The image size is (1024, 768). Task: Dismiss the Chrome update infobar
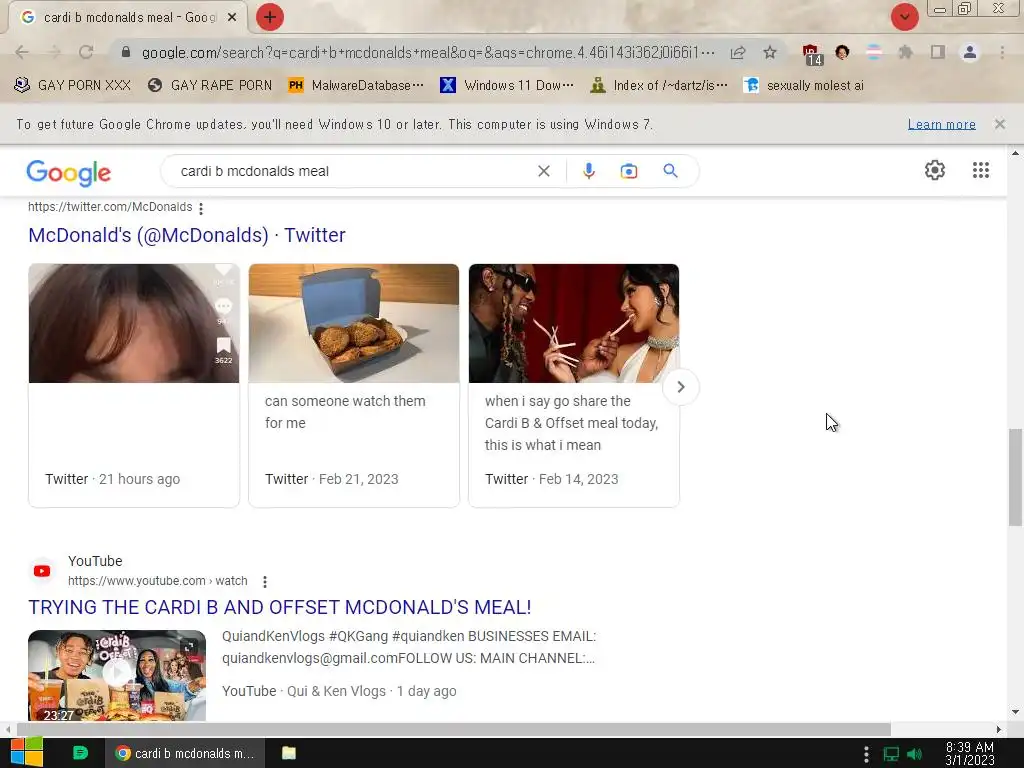[999, 124]
